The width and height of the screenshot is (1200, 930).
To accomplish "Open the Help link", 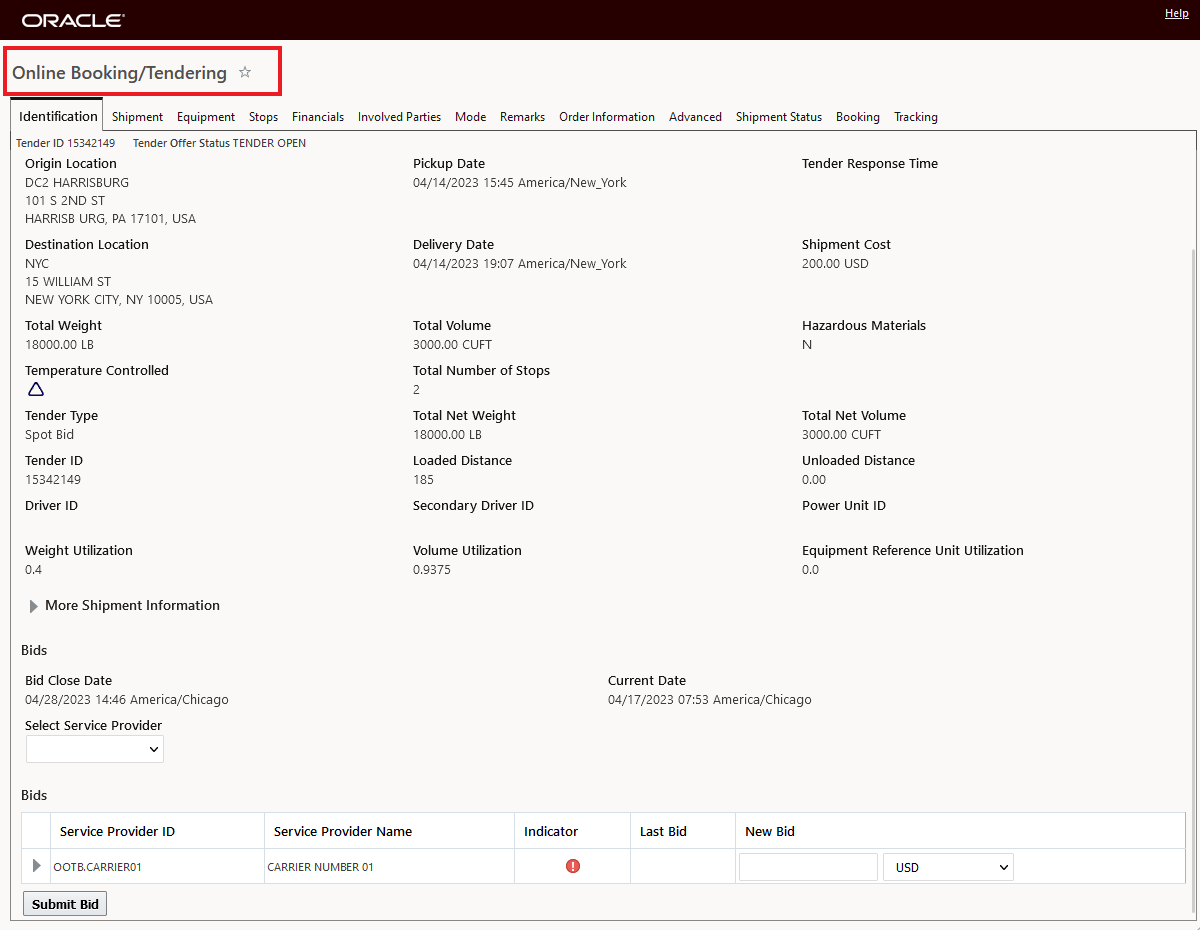I will click(1177, 14).
